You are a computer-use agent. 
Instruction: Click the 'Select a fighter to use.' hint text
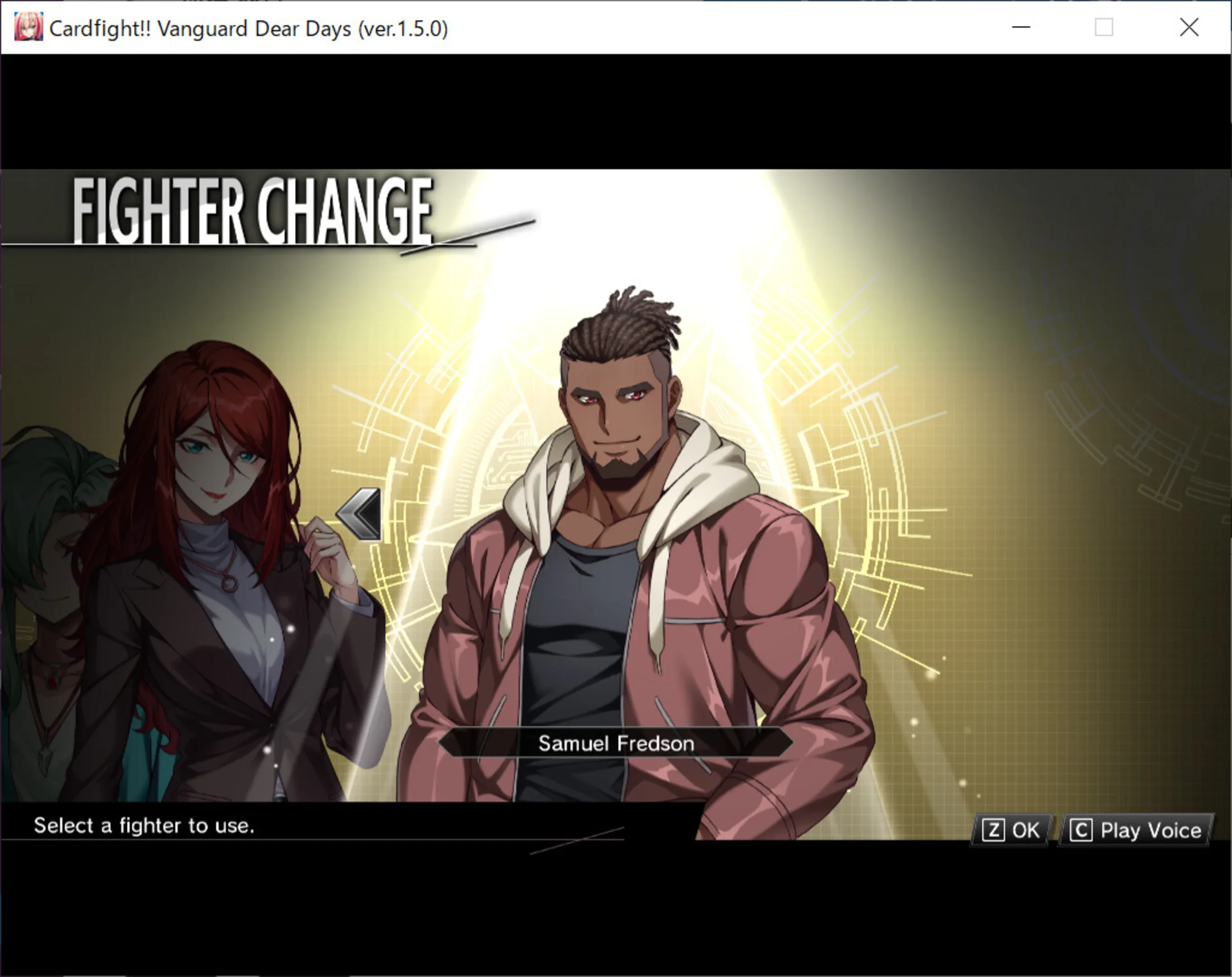click(x=144, y=825)
